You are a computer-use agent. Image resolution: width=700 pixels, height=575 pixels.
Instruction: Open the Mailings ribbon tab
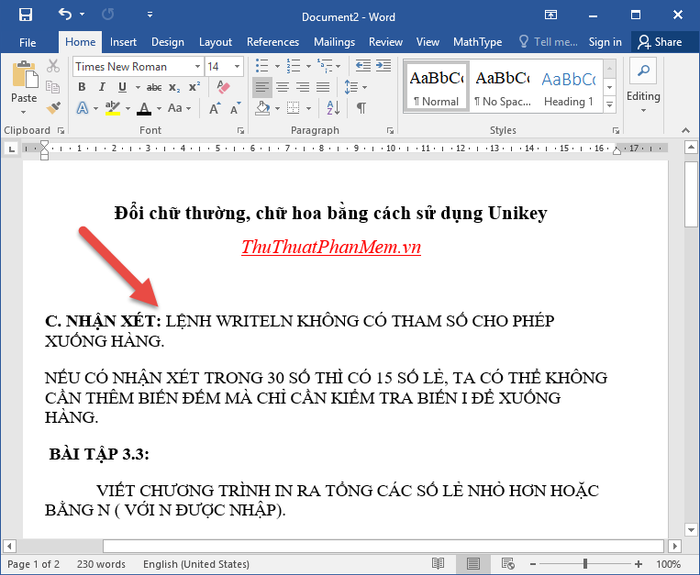333,42
